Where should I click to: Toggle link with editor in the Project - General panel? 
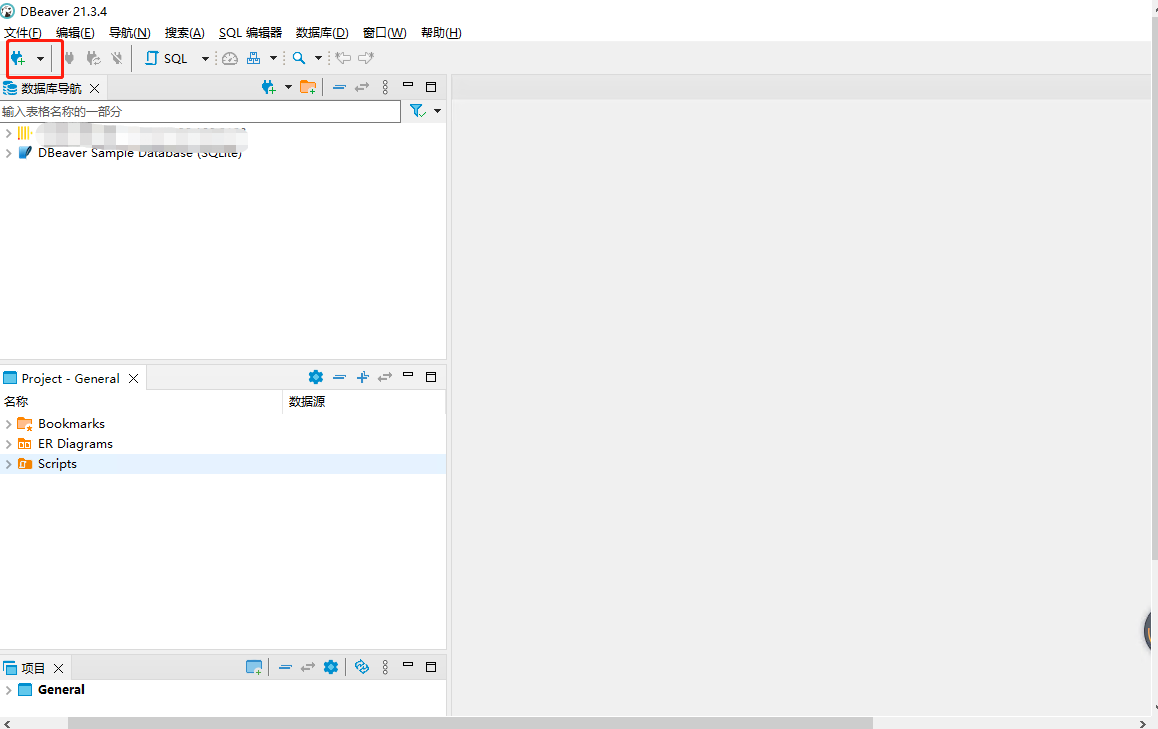(x=385, y=377)
